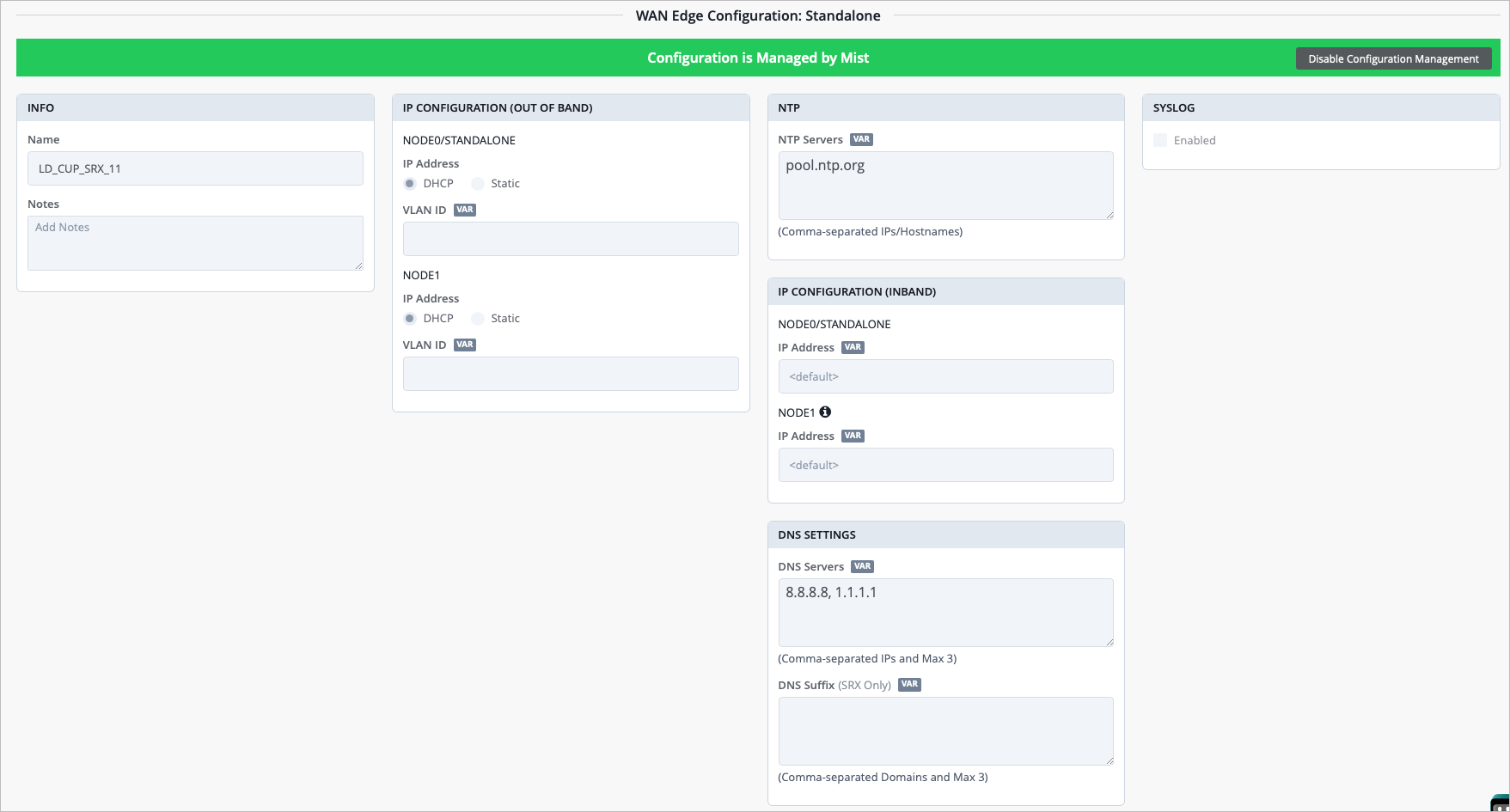Click the info icon beside NODE1 heading
The image size is (1510, 812).
coord(826,412)
